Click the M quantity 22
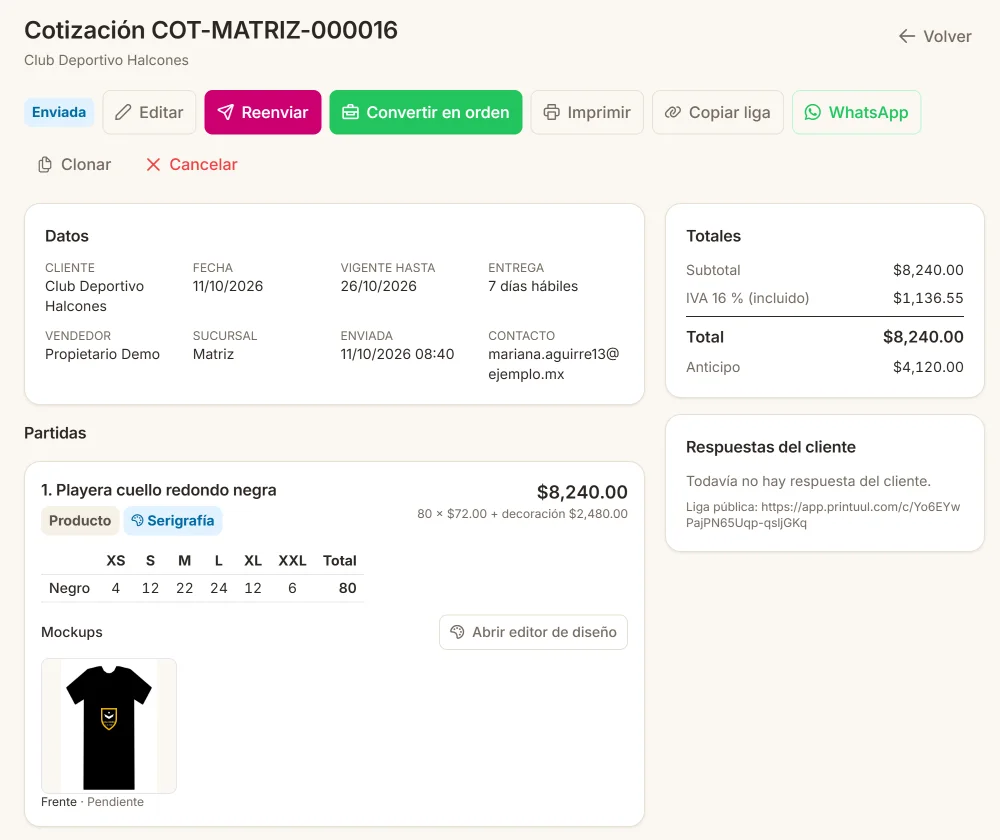 click(x=184, y=588)
